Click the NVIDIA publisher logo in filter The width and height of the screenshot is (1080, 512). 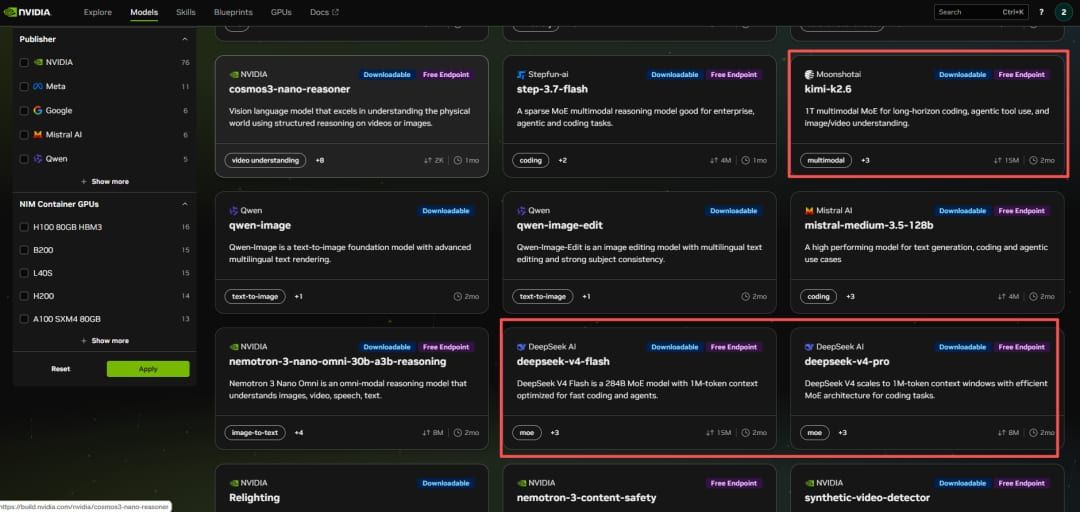click(x=38, y=63)
